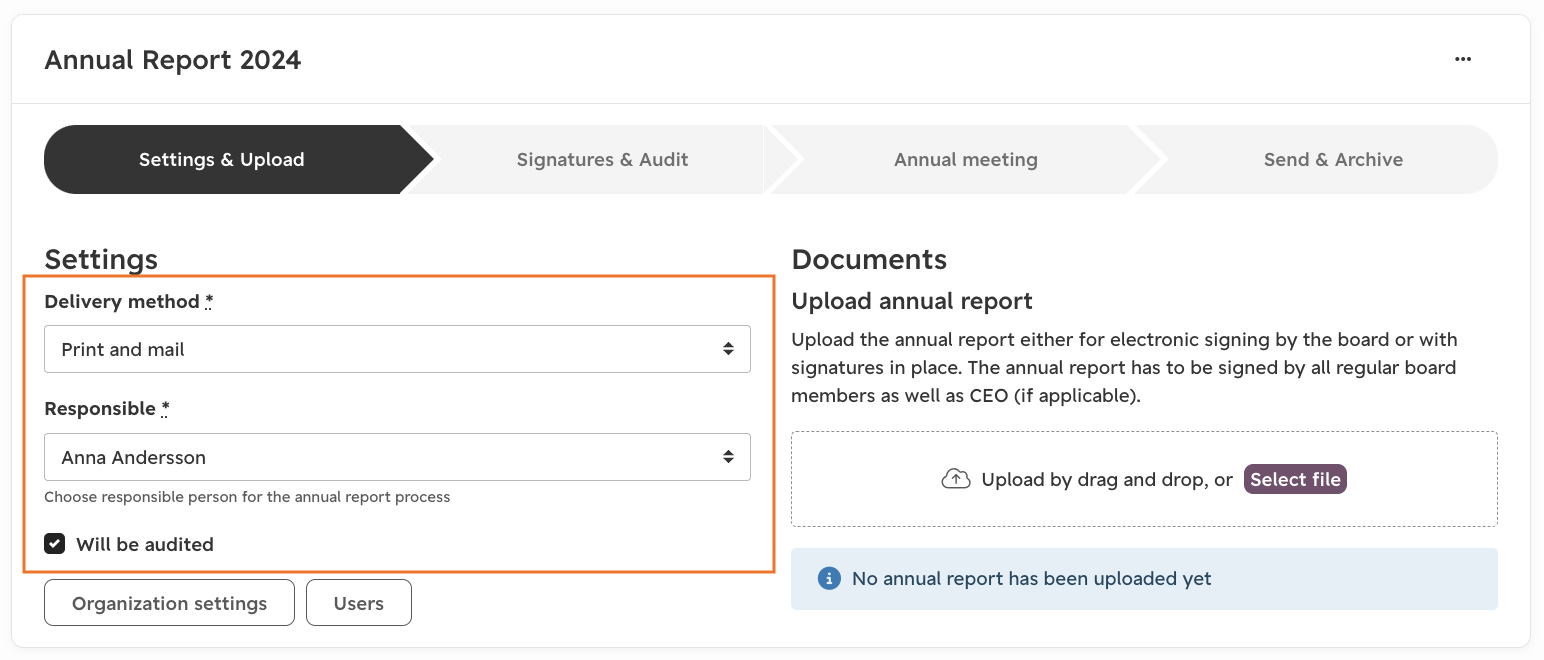Uncheck the Will be audited checkbox

point(55,544)
